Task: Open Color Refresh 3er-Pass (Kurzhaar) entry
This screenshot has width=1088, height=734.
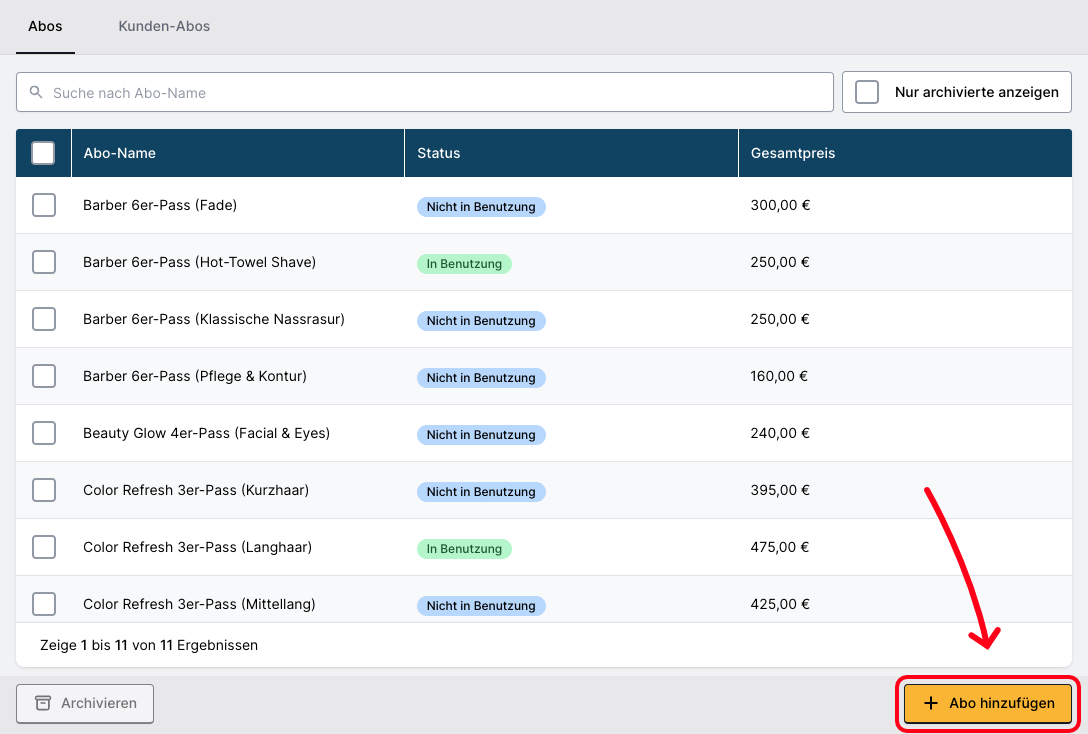Action: 196,490
